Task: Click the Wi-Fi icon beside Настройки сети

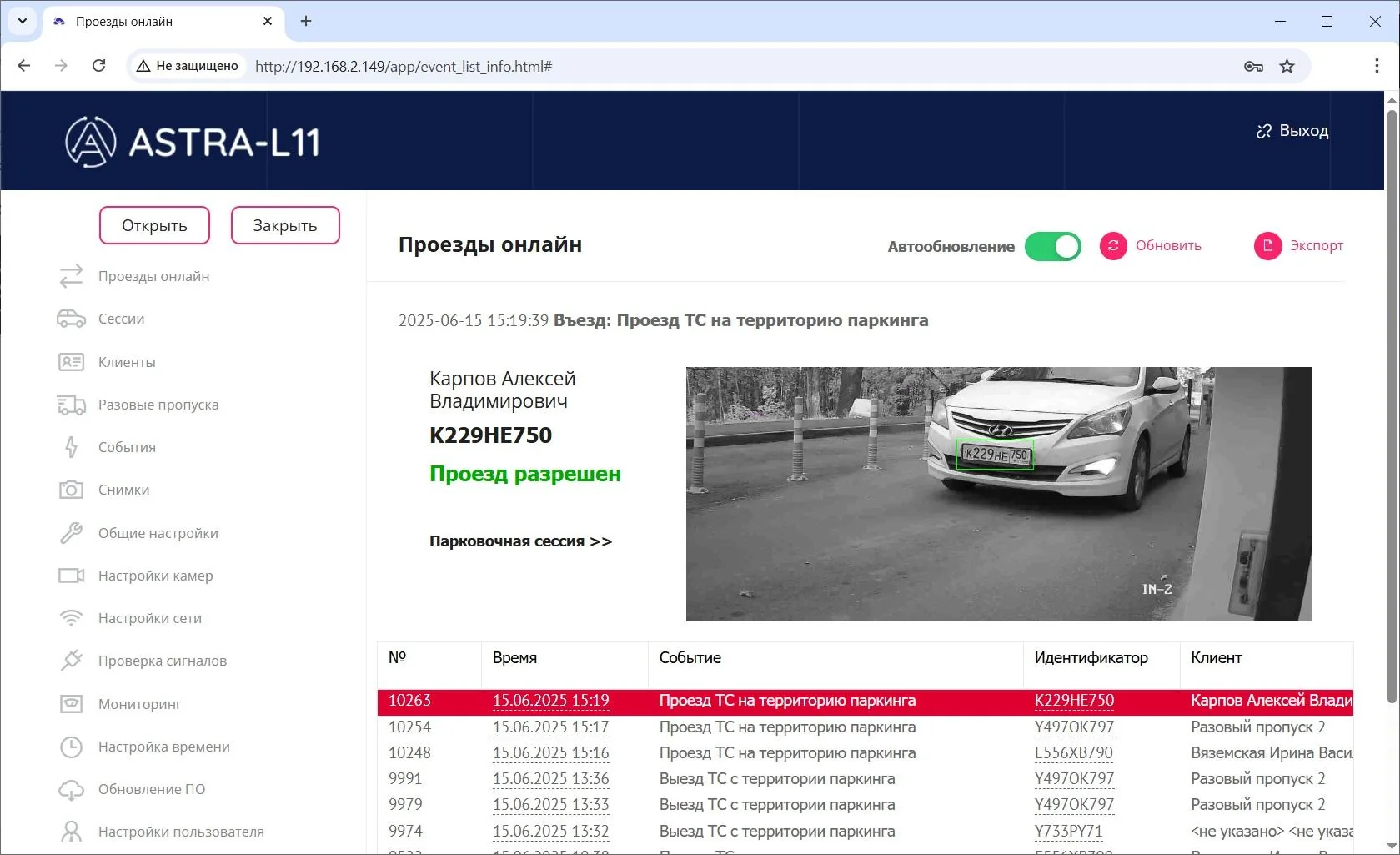Action: (71, 618)
